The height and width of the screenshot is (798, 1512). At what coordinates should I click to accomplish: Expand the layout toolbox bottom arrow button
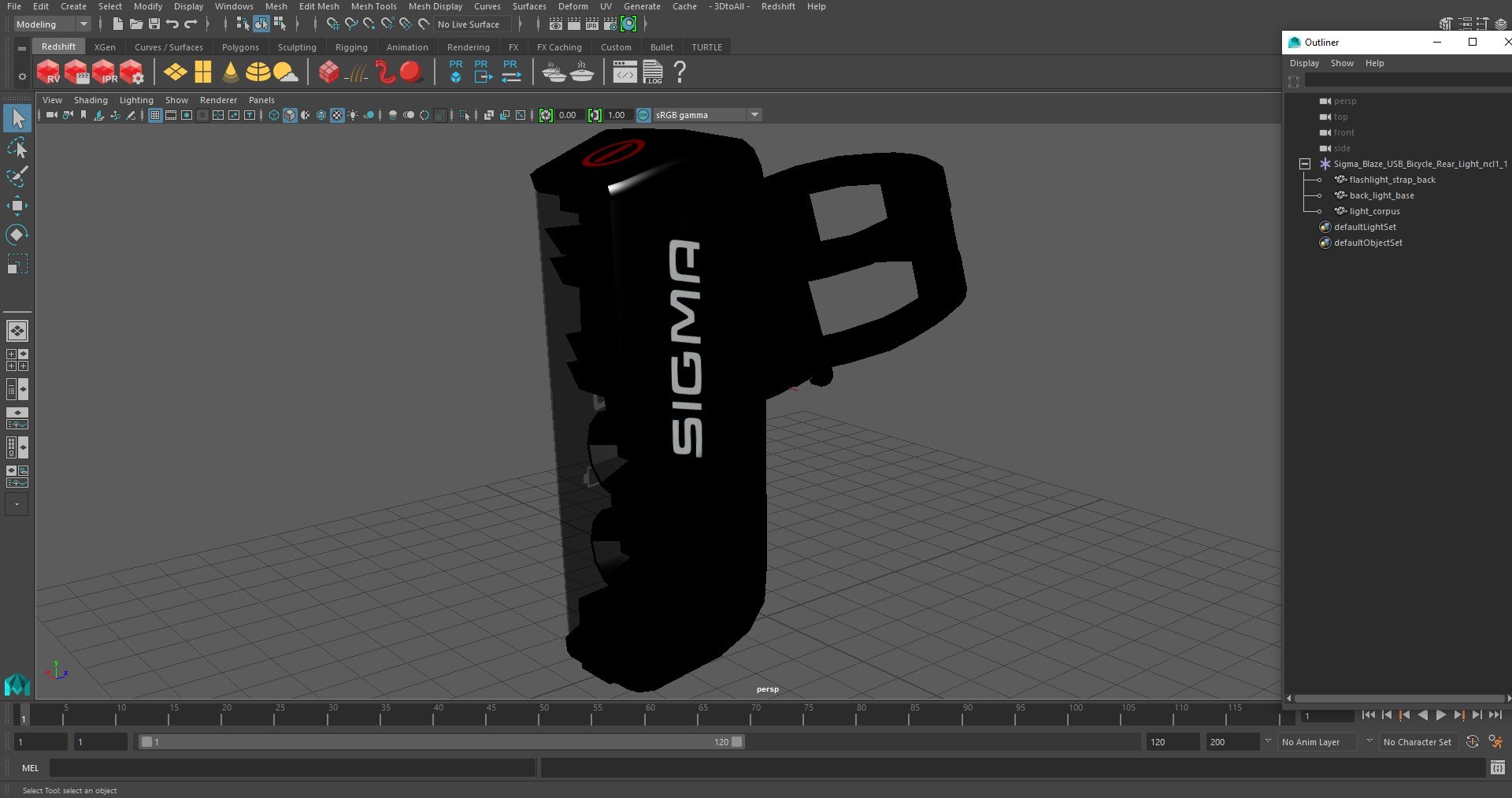coord(17,504)
